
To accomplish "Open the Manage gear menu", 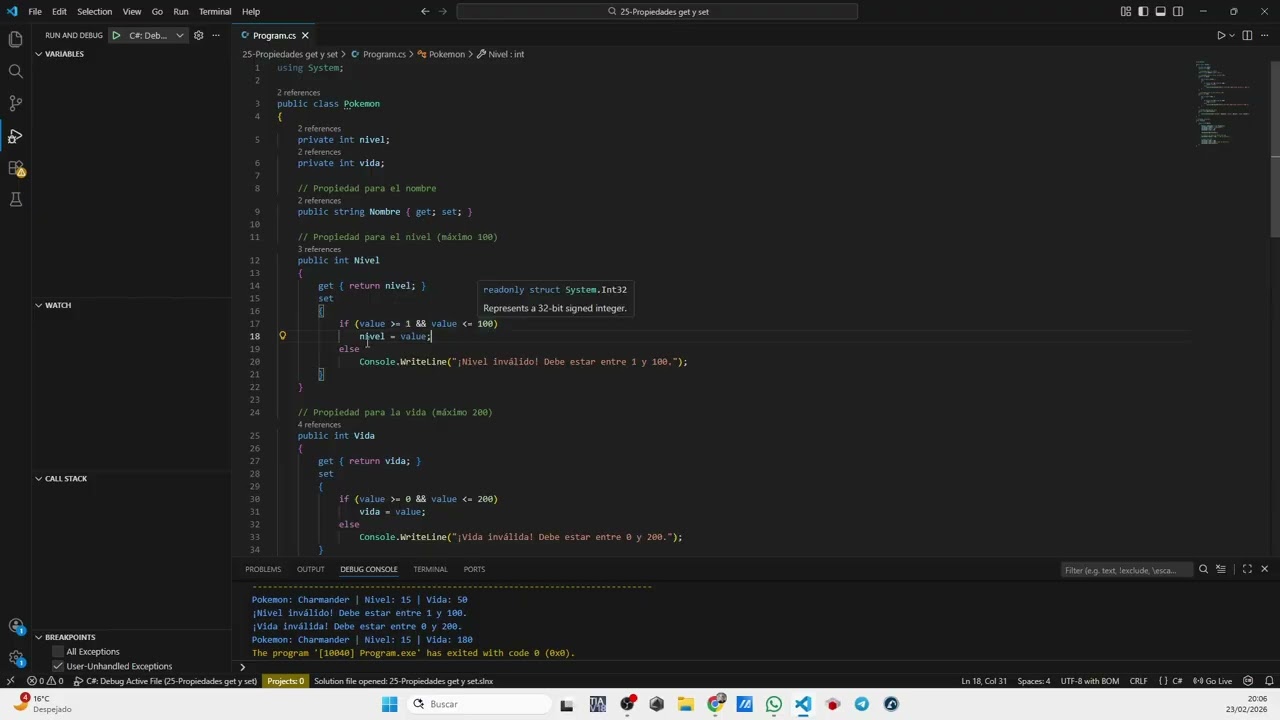I will [15, 658].
